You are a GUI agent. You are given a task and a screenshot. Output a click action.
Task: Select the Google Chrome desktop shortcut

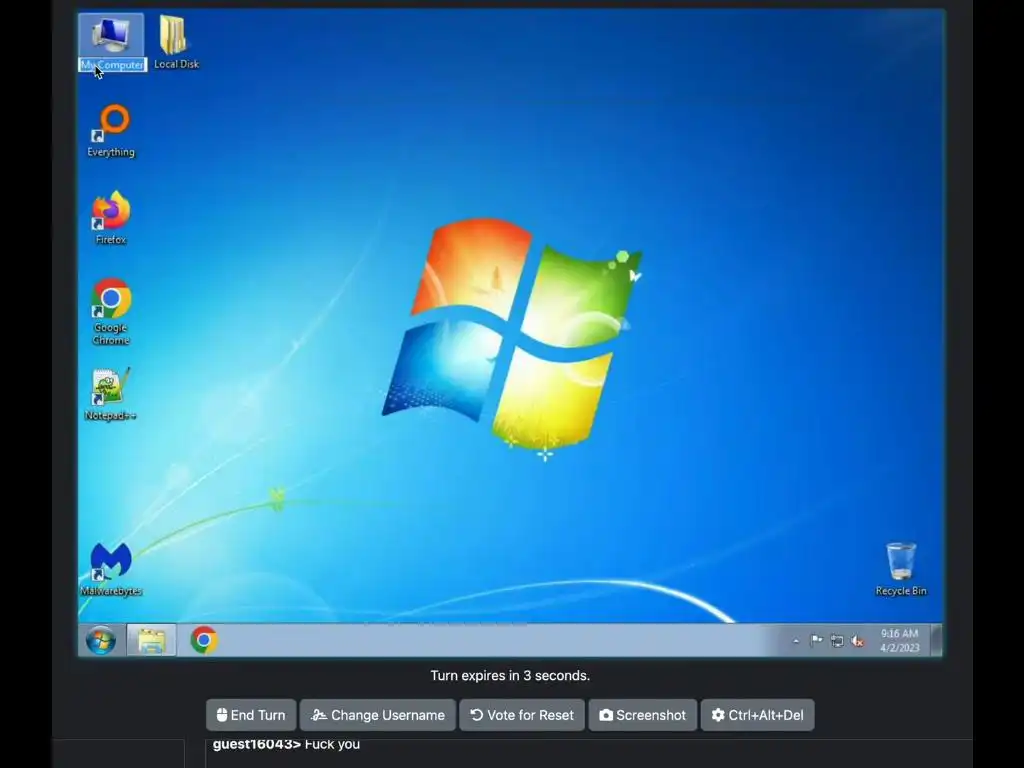111,312
